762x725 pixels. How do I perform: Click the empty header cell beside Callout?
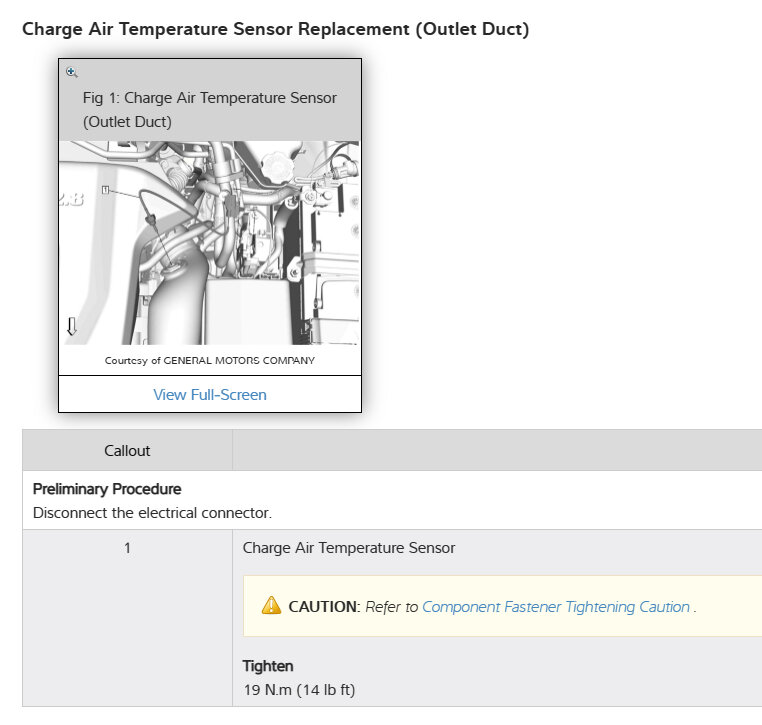pos(497,451)
